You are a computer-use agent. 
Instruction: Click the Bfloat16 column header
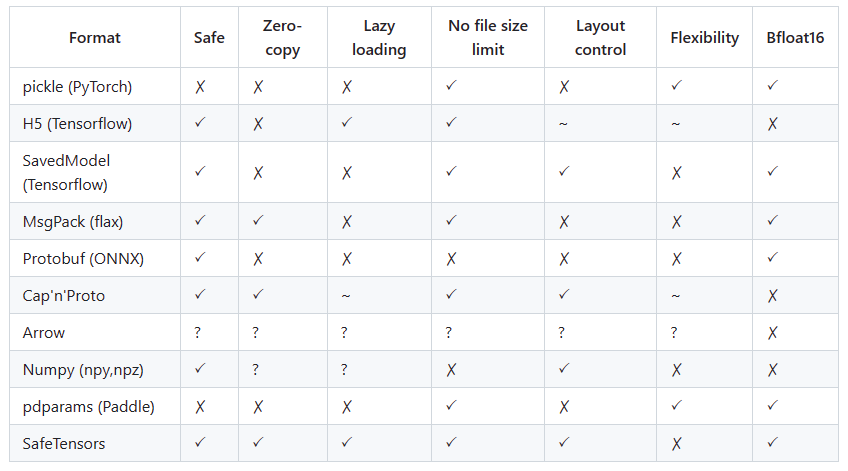pos(795,37)
